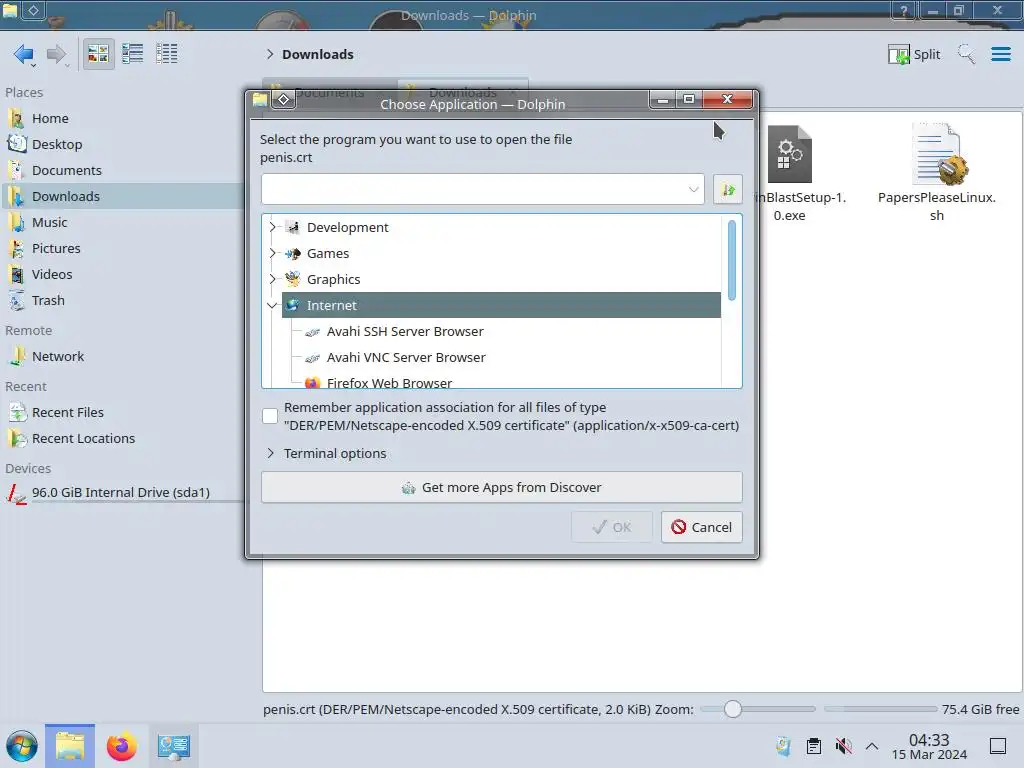Open Dolphin hamburger menu

point(1000,54)
